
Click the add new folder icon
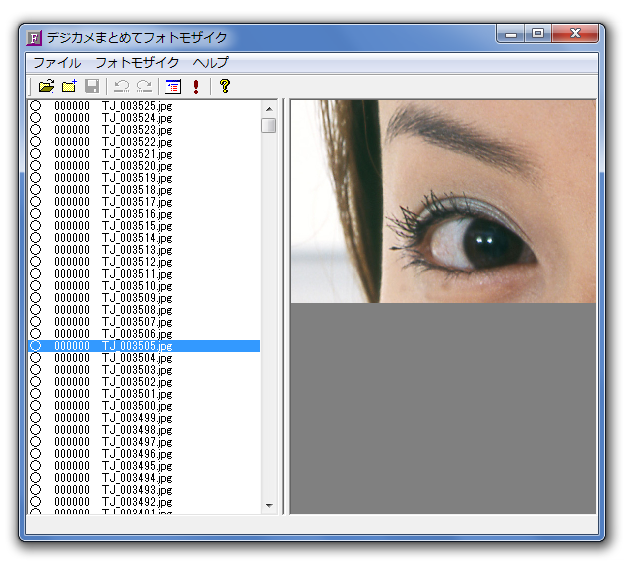click(69, 86)
